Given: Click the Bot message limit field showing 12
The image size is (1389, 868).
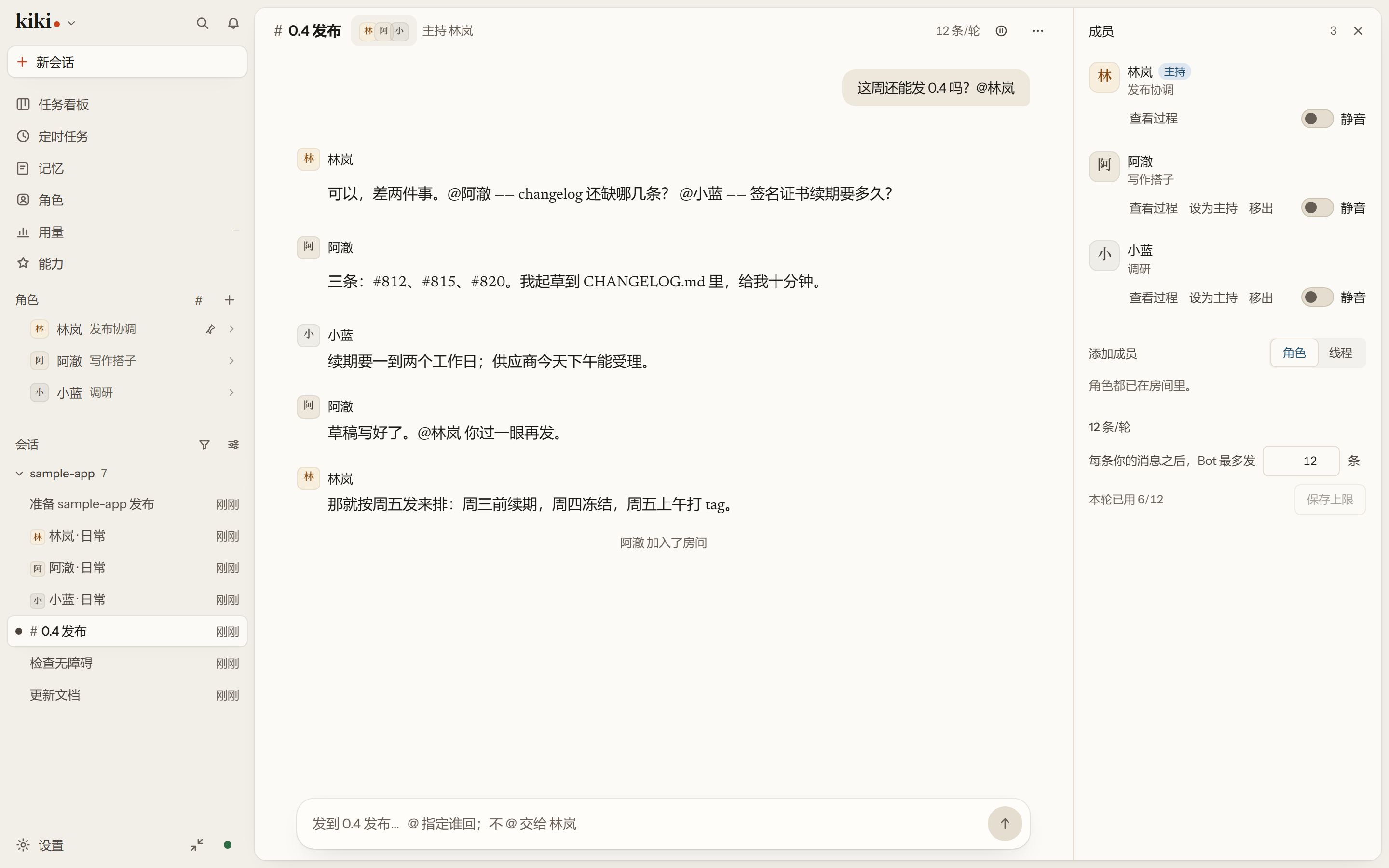Looking at the screenshot, I should point(1301,461).
